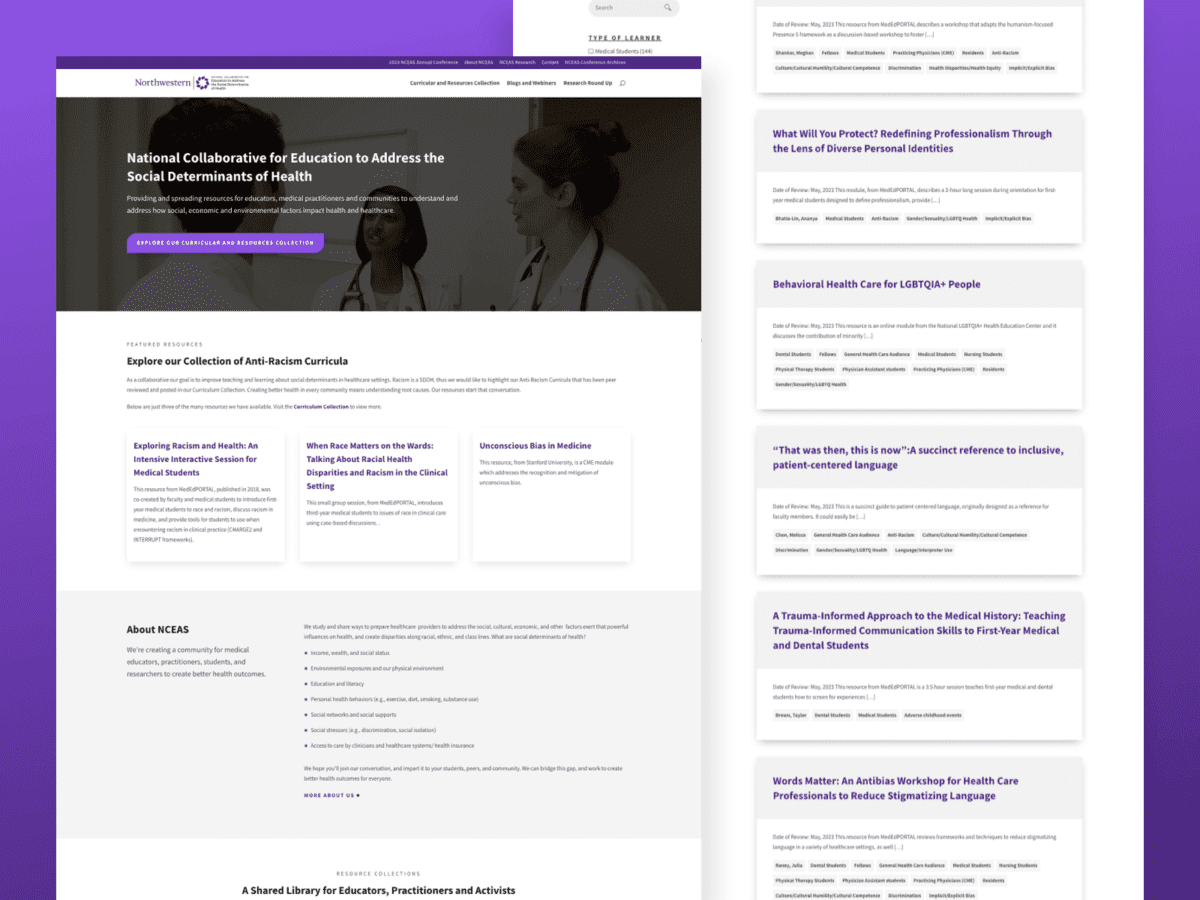Open Behavioral Health Care for LGBTQIA+ People title
The image size is (1200, 900).
pos(876,284)
